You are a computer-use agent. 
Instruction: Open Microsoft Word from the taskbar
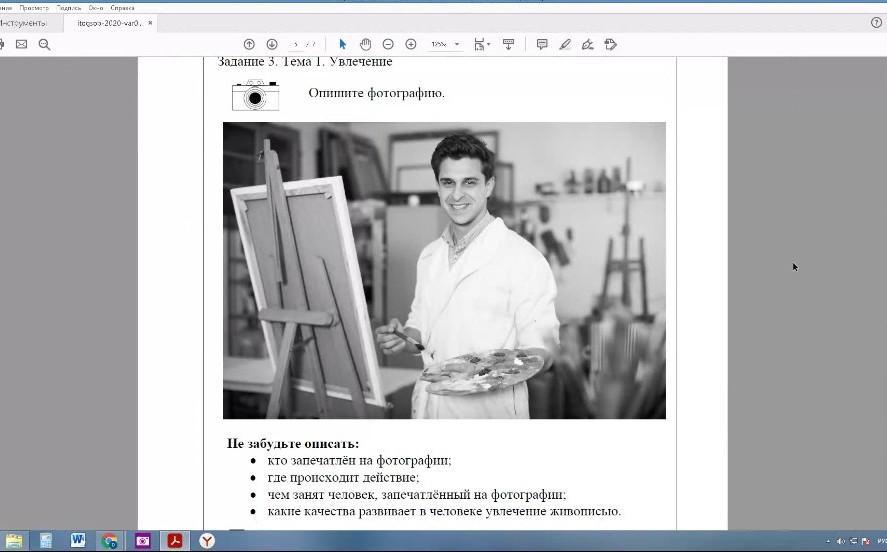78,541
